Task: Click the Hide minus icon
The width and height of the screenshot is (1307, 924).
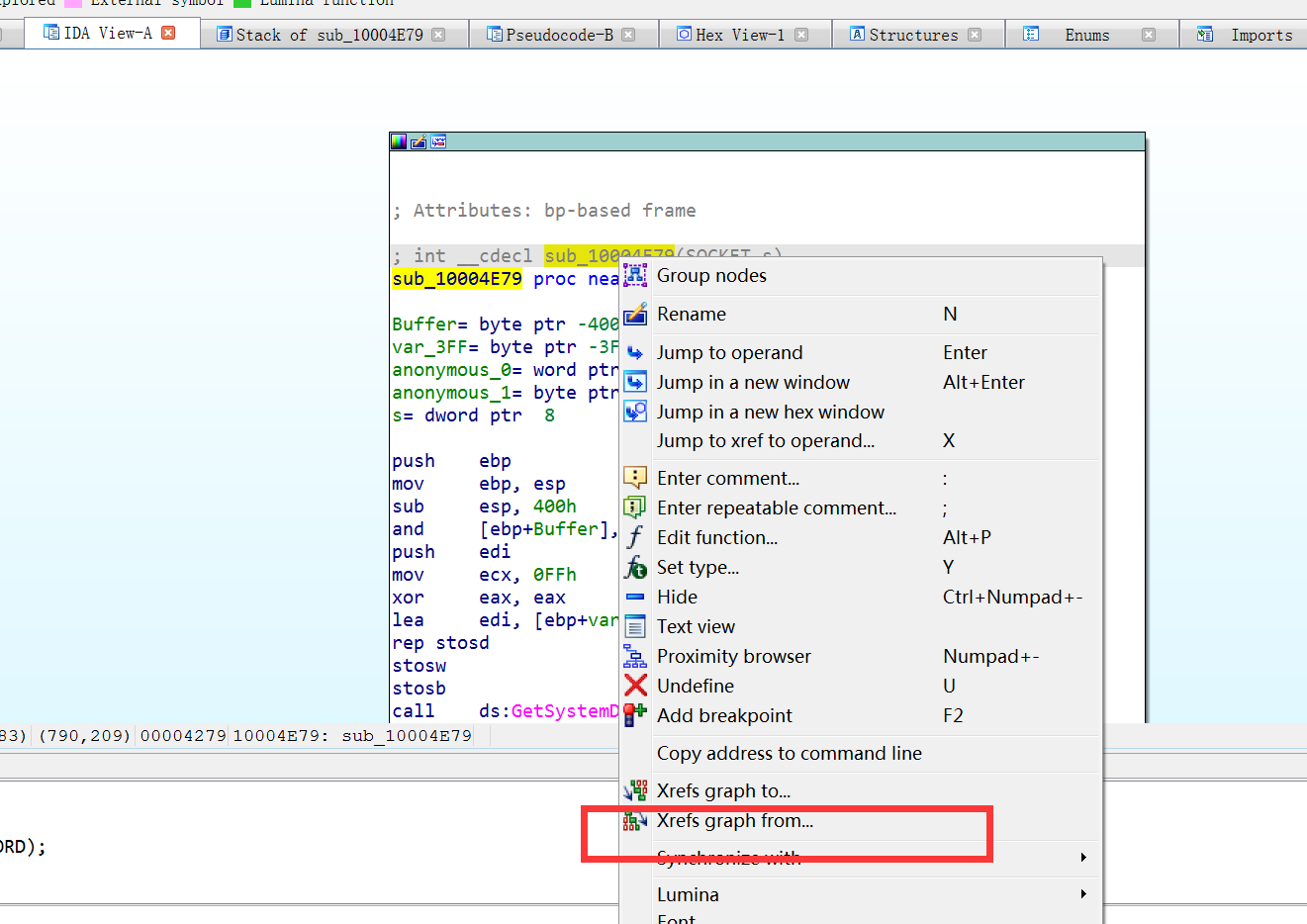Action: 635,598
